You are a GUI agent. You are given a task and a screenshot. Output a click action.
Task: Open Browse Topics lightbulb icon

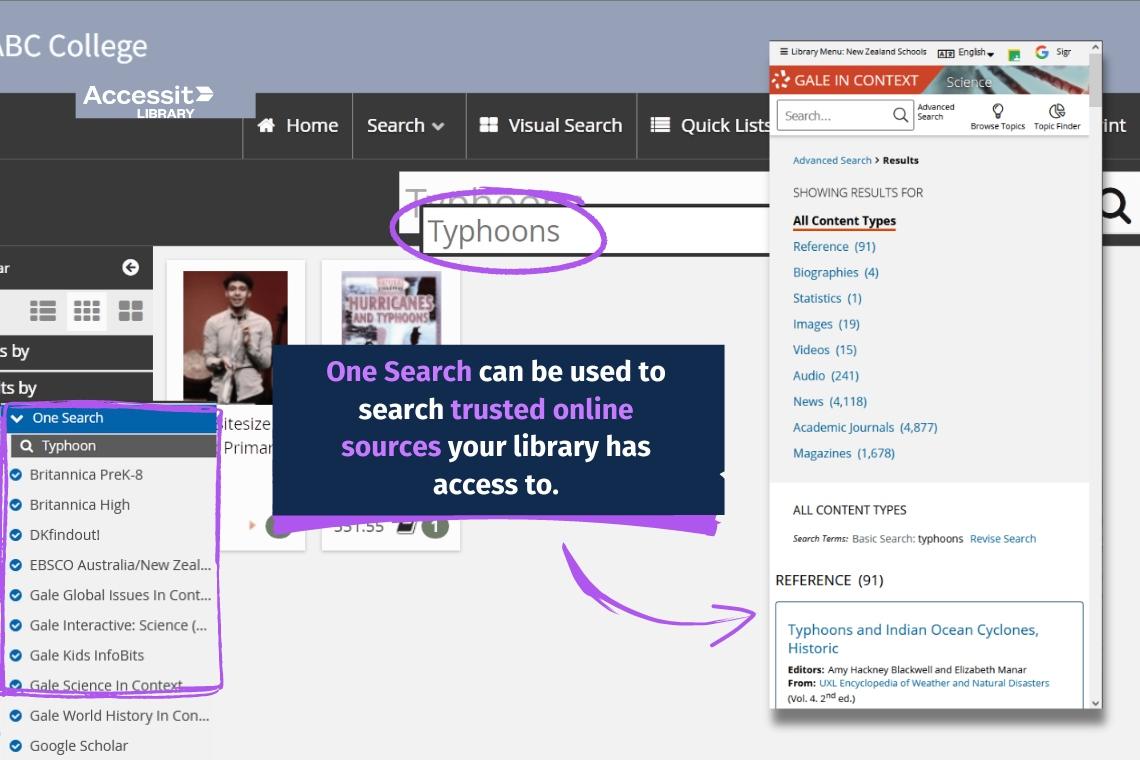tap(998, 111)
